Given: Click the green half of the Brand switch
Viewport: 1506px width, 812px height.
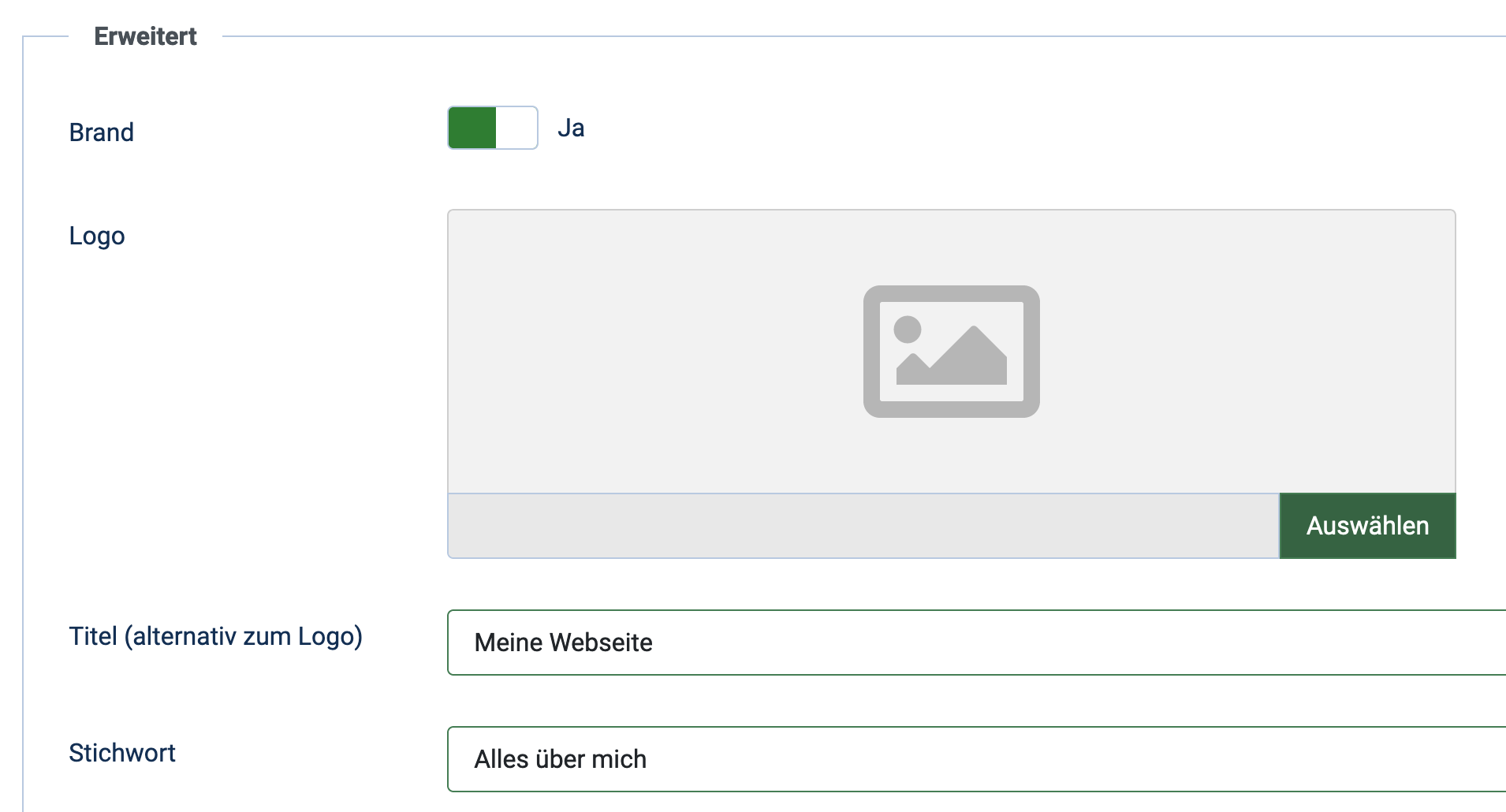Looking at the screenshot, I should (x=472, y=128).
